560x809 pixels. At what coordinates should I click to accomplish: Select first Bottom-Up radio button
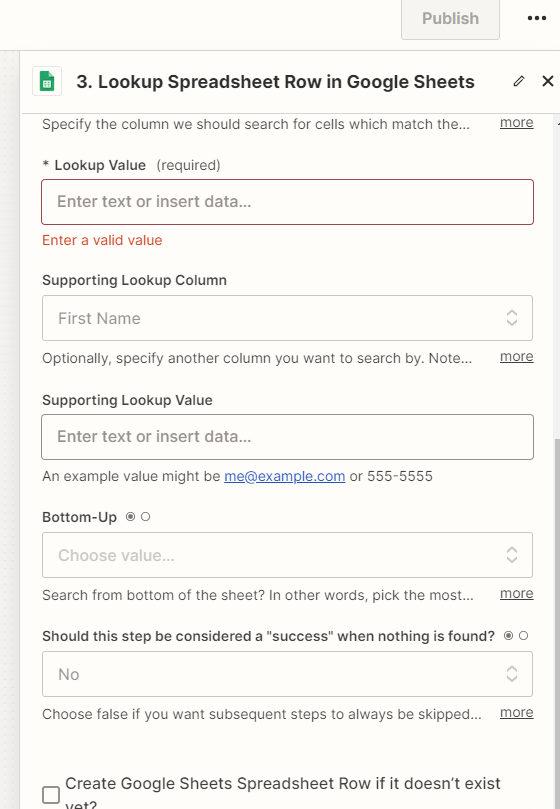(131, 516)
